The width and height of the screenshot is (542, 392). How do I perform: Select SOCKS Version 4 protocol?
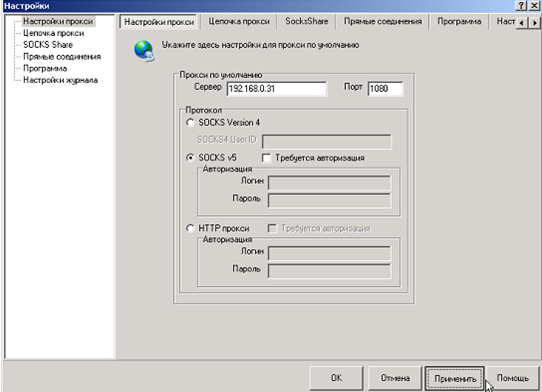[190, 123]
